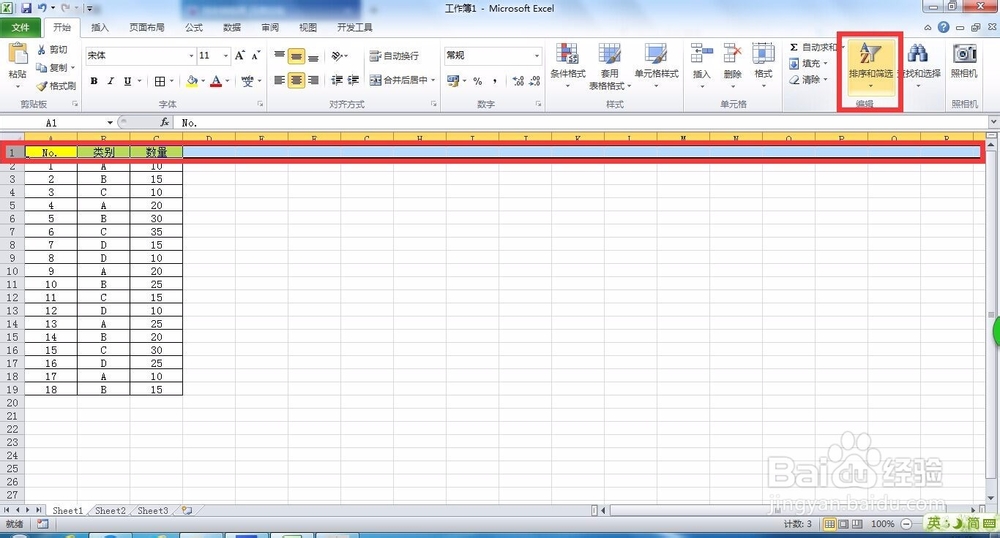Toggle italic formatting
1000x538 pixels.
click(110, 81)
